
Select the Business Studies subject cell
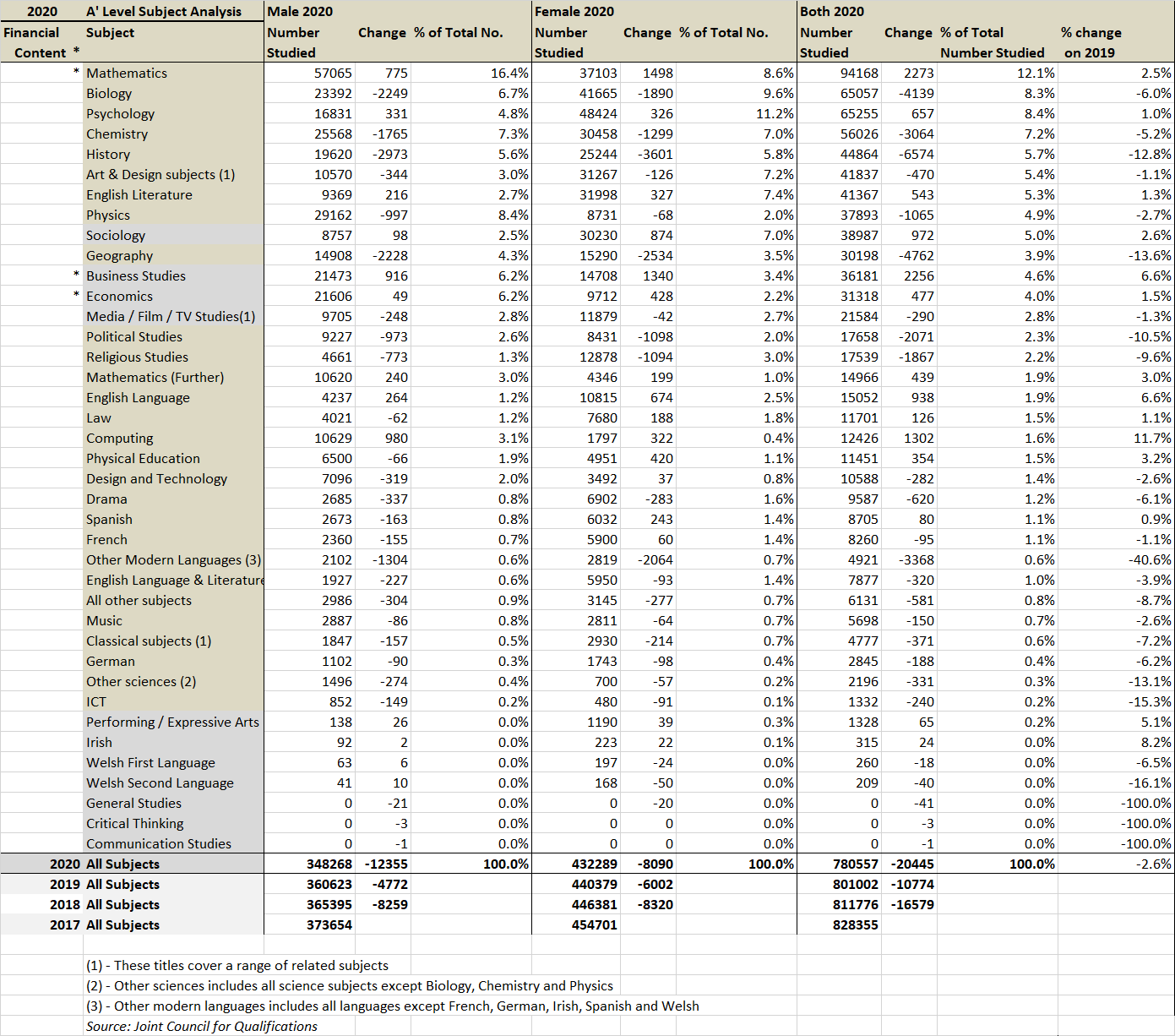click(136, 276)
